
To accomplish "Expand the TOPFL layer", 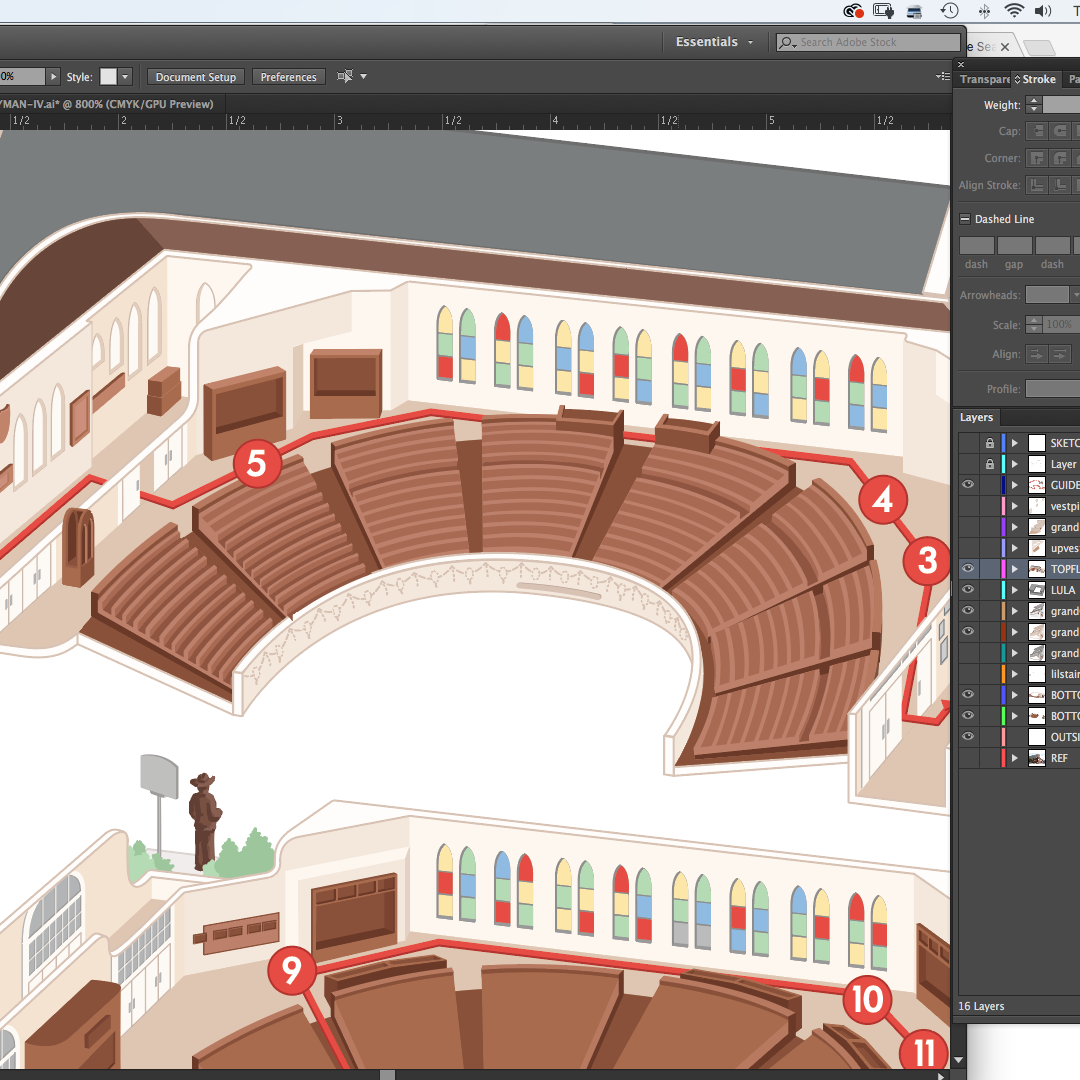I will pos(1015,569).
